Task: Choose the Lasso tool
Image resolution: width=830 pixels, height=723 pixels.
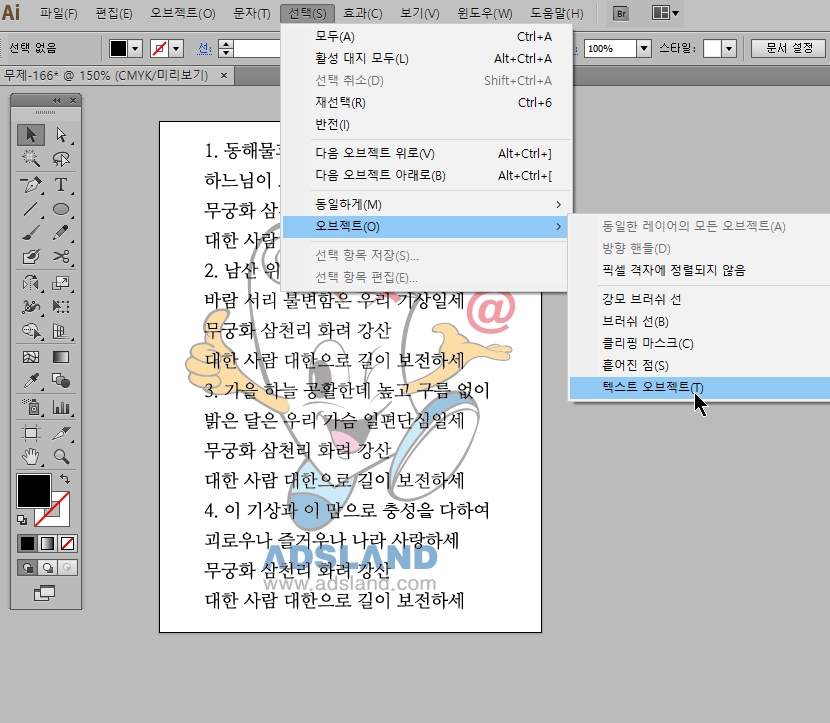Action: coord(61,158)
